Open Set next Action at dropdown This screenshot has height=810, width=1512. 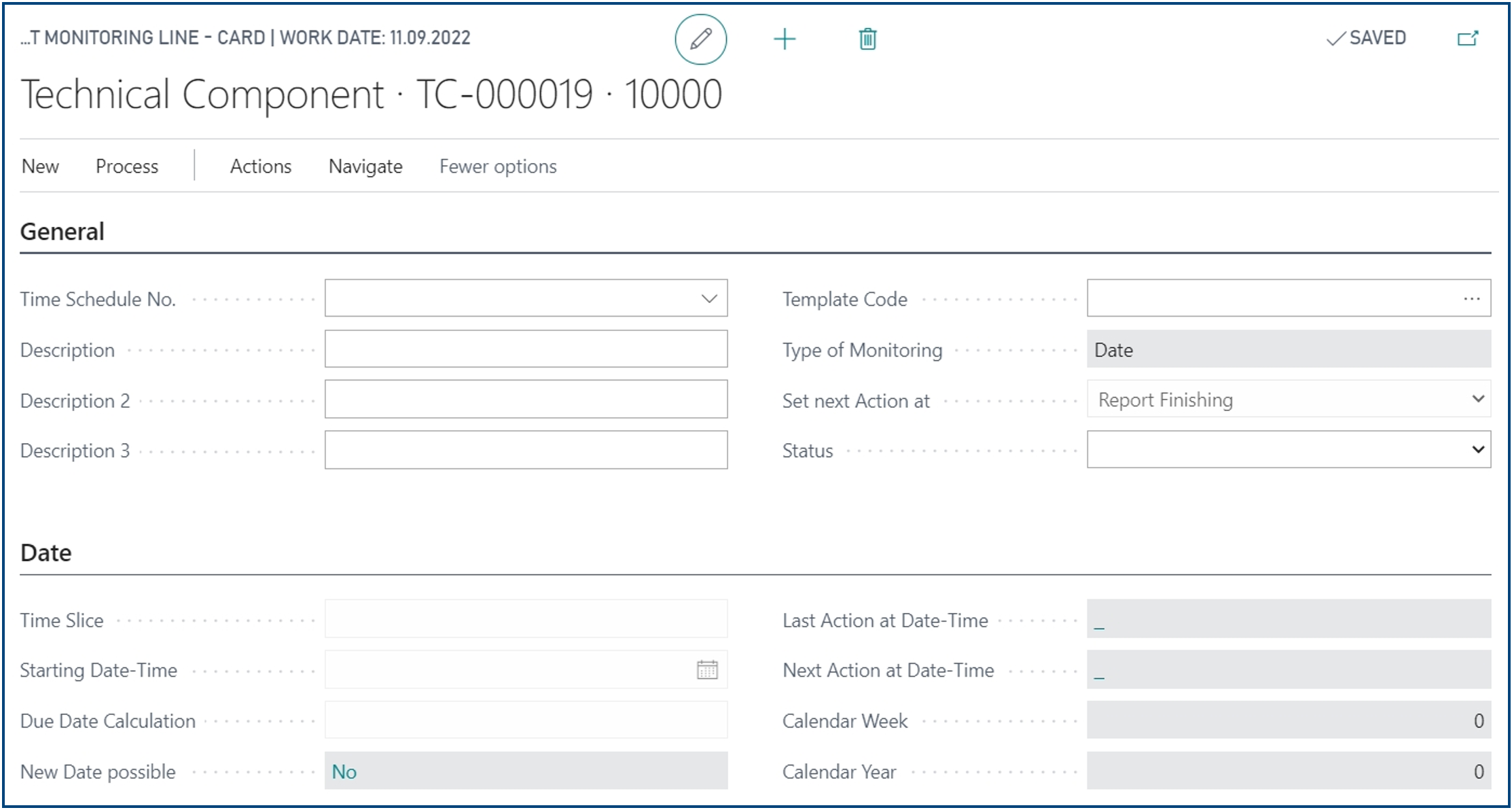point(1478,399)
